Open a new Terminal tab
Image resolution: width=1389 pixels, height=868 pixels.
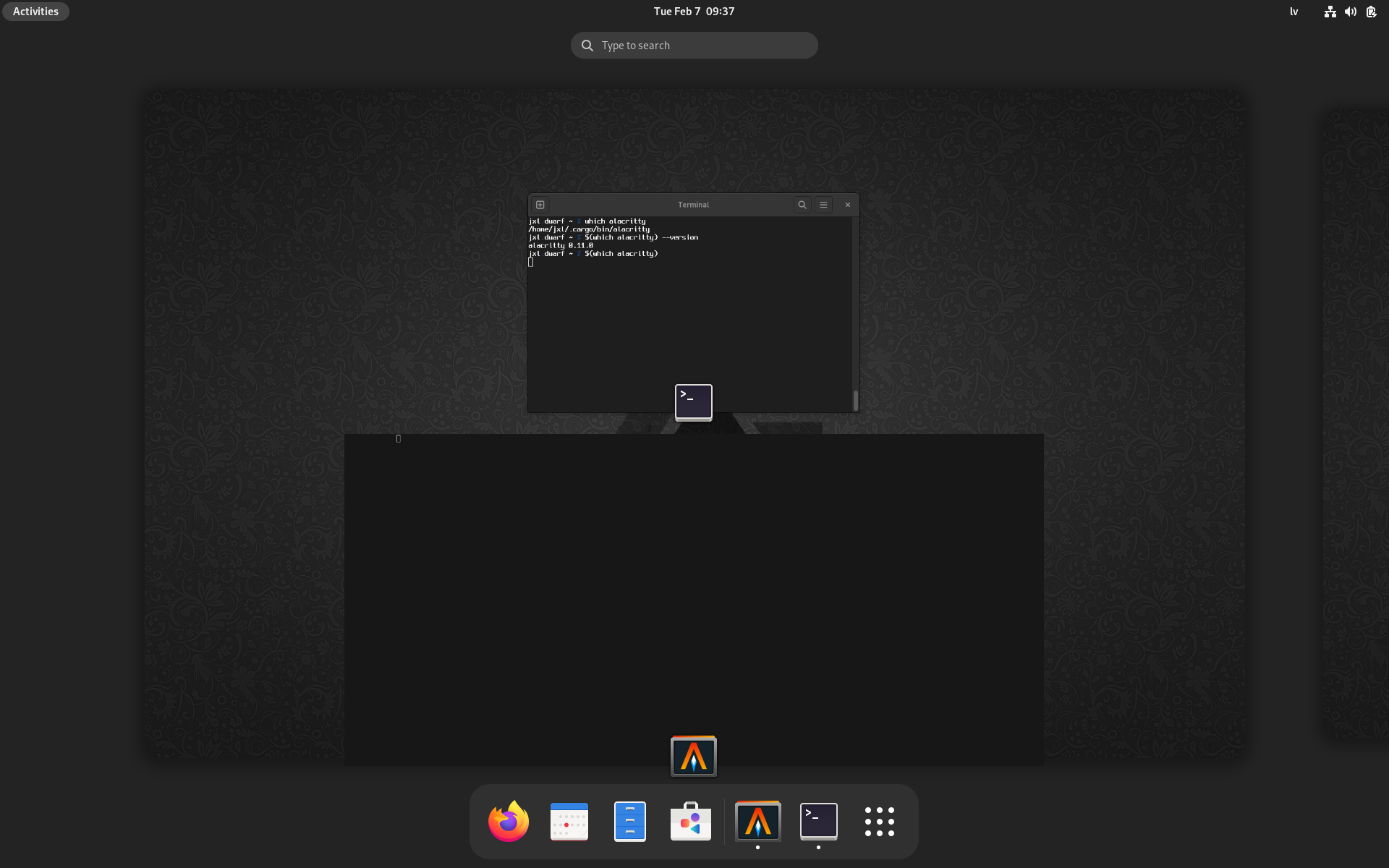(x=540, y=204)
